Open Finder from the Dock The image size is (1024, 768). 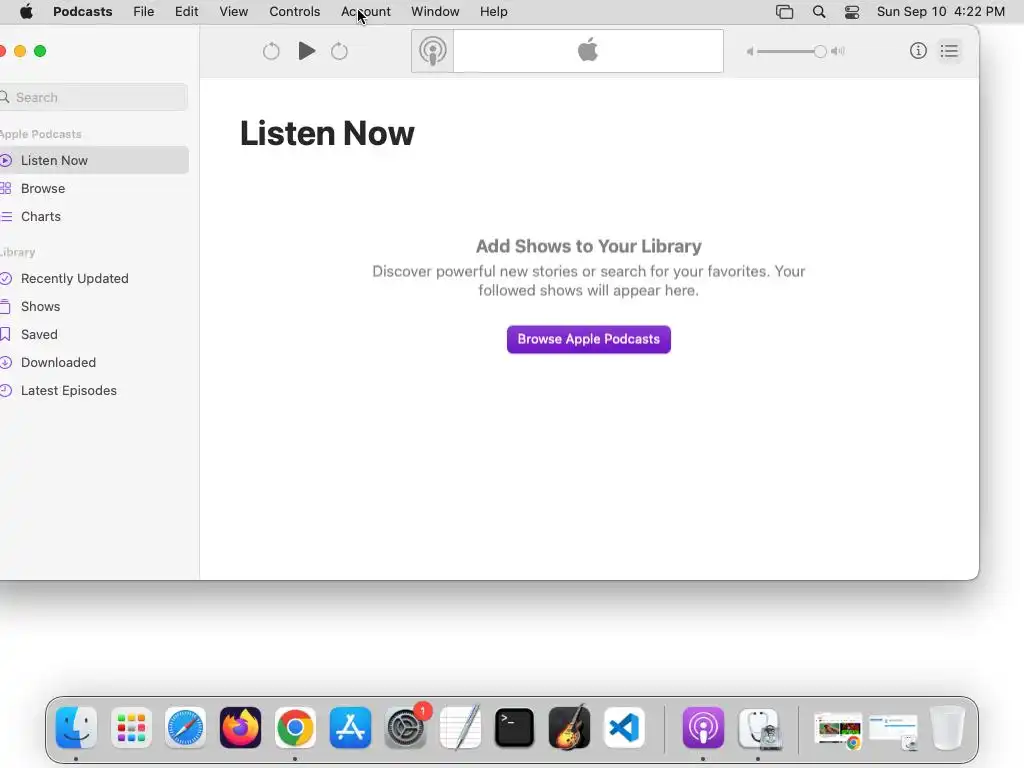(x=76, y=728)
